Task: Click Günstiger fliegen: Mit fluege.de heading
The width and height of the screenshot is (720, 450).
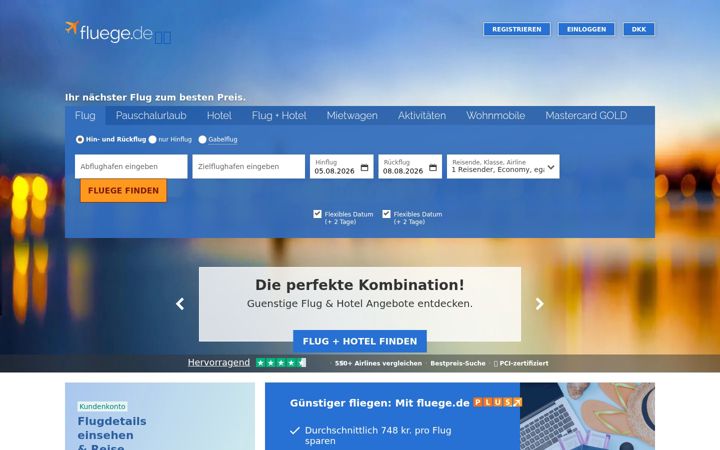Action: 380,403
